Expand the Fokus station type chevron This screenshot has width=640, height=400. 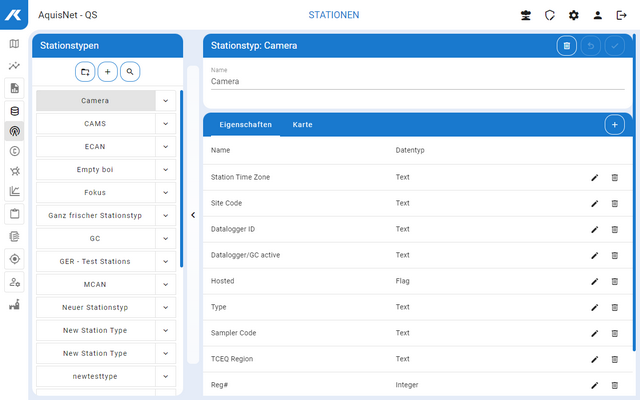click(165, 192)
